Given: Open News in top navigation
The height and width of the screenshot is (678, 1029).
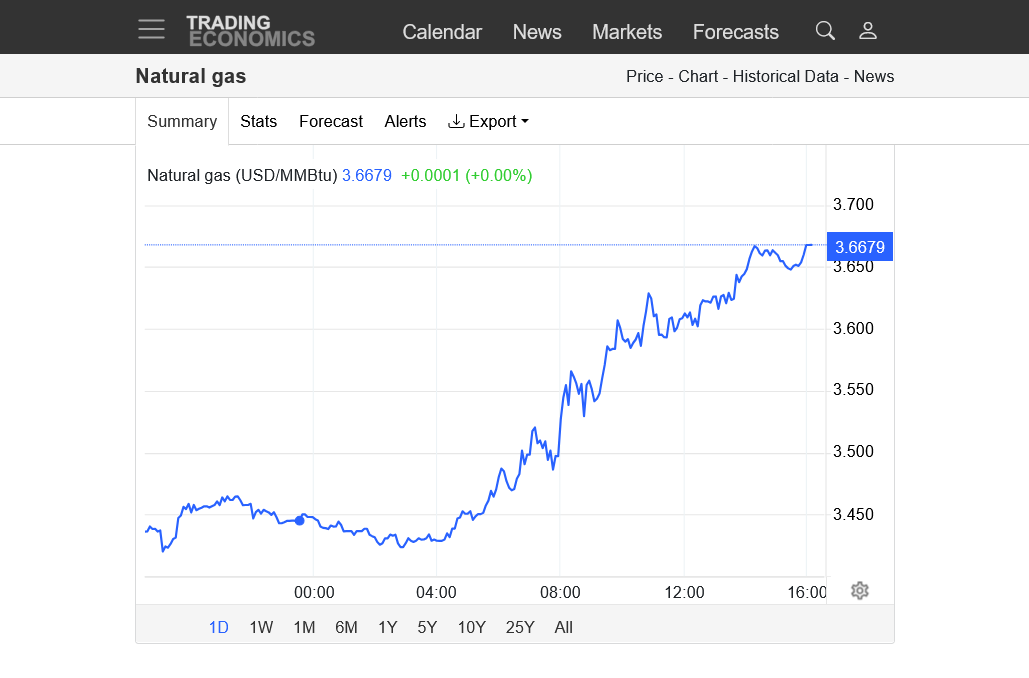Looking at the screenshot, I should [x=537, y=32].
